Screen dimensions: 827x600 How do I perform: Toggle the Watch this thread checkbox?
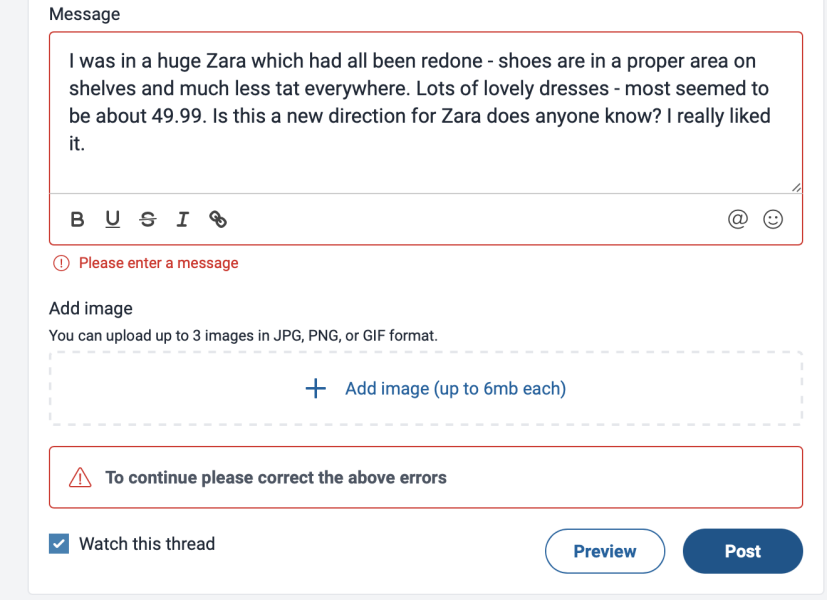click(58, 544)
